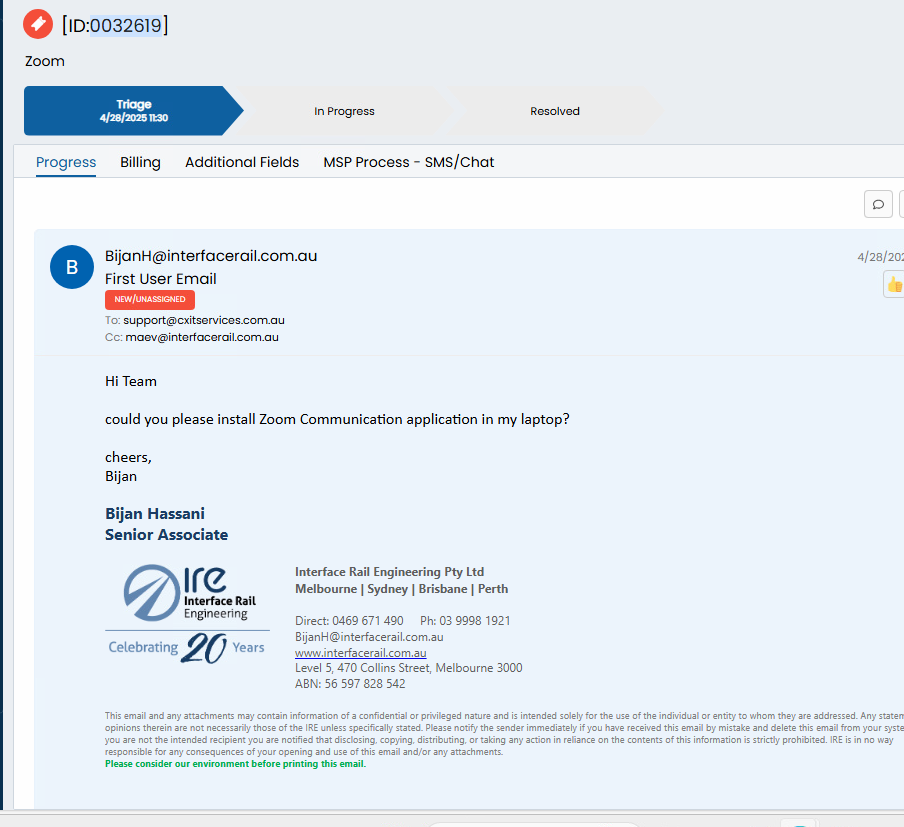The width and height of the screenshot is (904, 827).
Task: Click the grey confidentiality disclaimer paragraph
Action: (x=504, y=734)
